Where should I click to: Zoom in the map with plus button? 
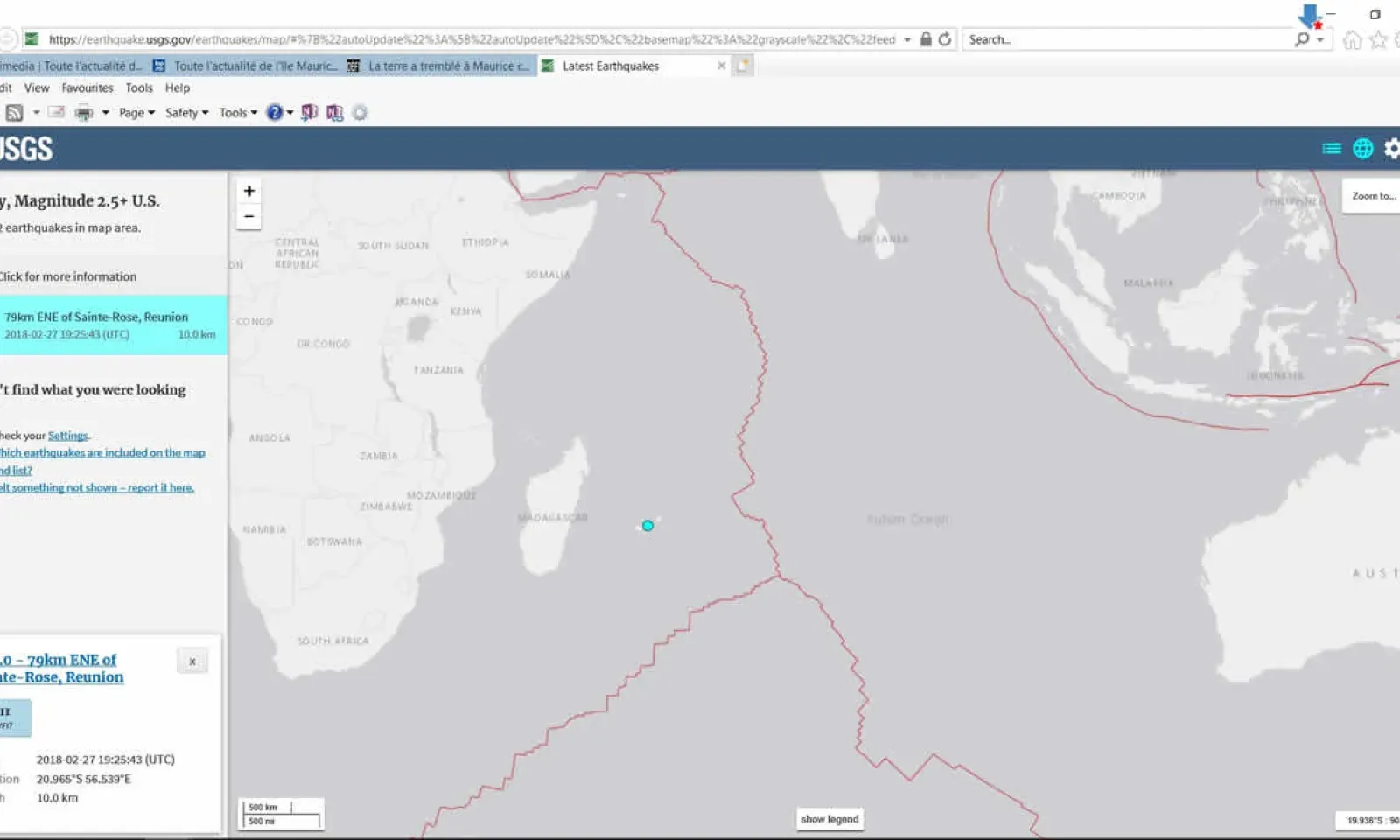click(249, 191)
